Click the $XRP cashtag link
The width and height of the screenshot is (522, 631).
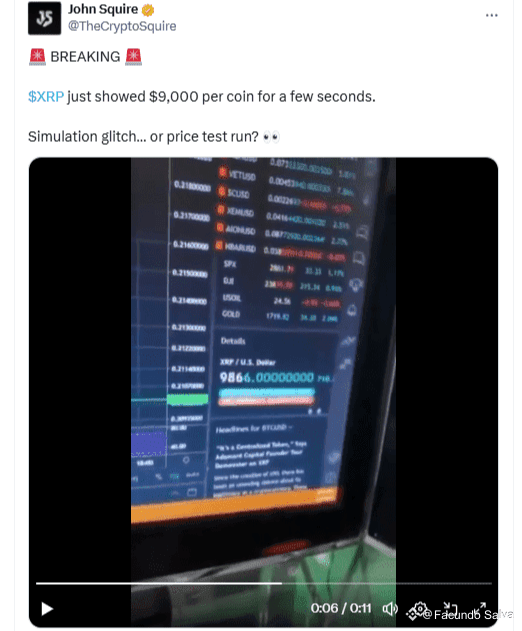point(46,97)
